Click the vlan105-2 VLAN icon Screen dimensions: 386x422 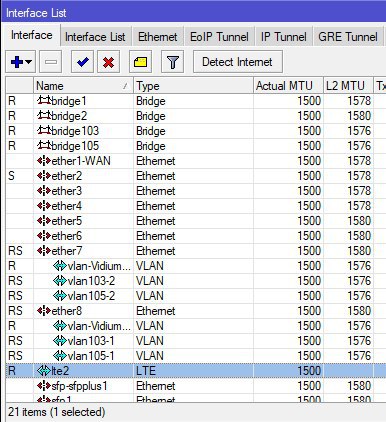point(60,296)
